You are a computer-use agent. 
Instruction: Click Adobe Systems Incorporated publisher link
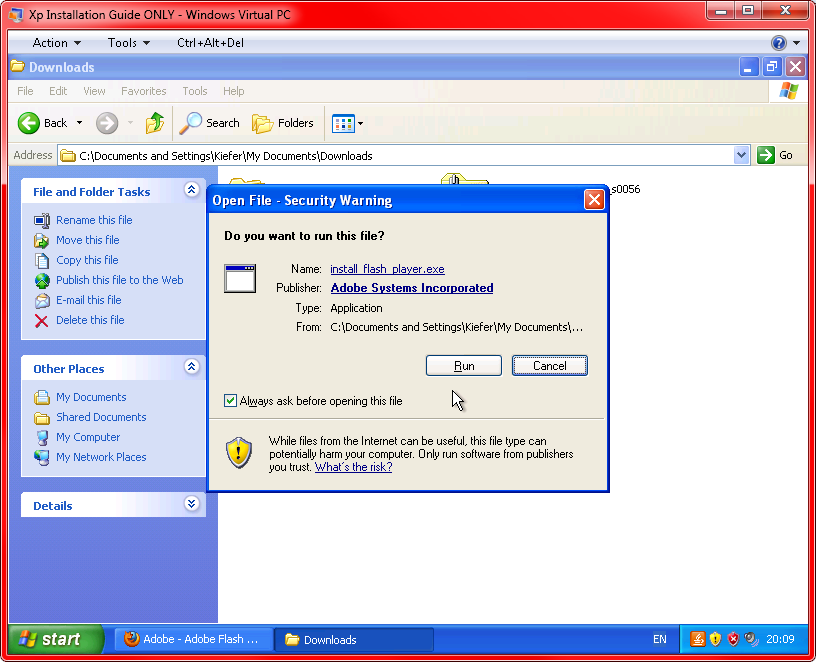tap(412, 288)
